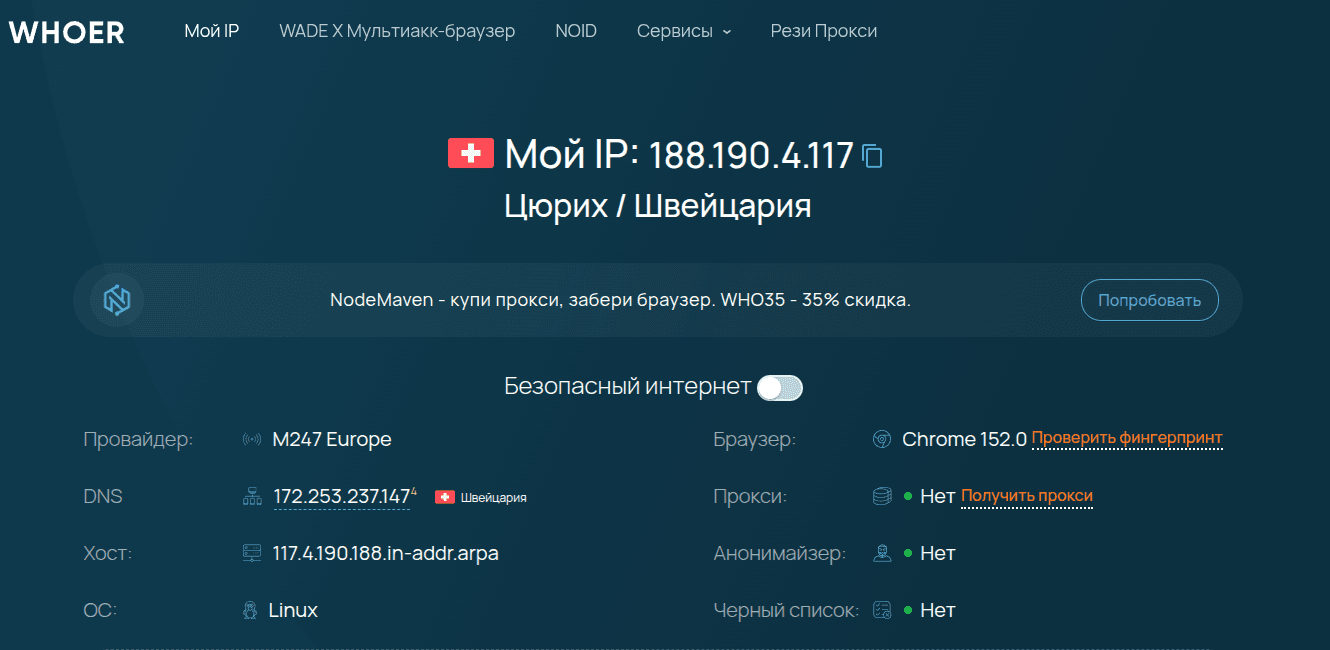The width and height of the screenshot is (1330, 650).
Task: Click the provider signal icon next to M247 Europe
Action: [252, 440]
